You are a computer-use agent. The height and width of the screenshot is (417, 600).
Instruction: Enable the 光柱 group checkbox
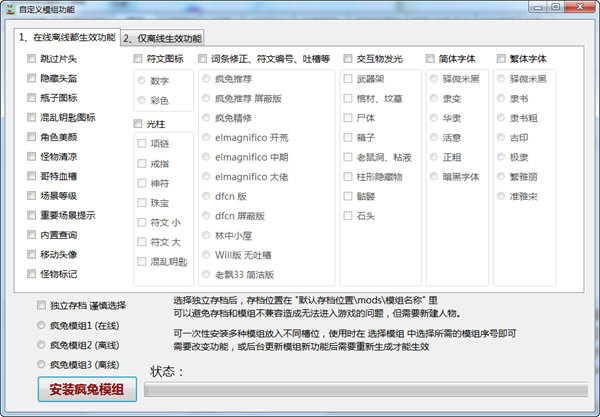pyautogui.click(x=138, y=124)
